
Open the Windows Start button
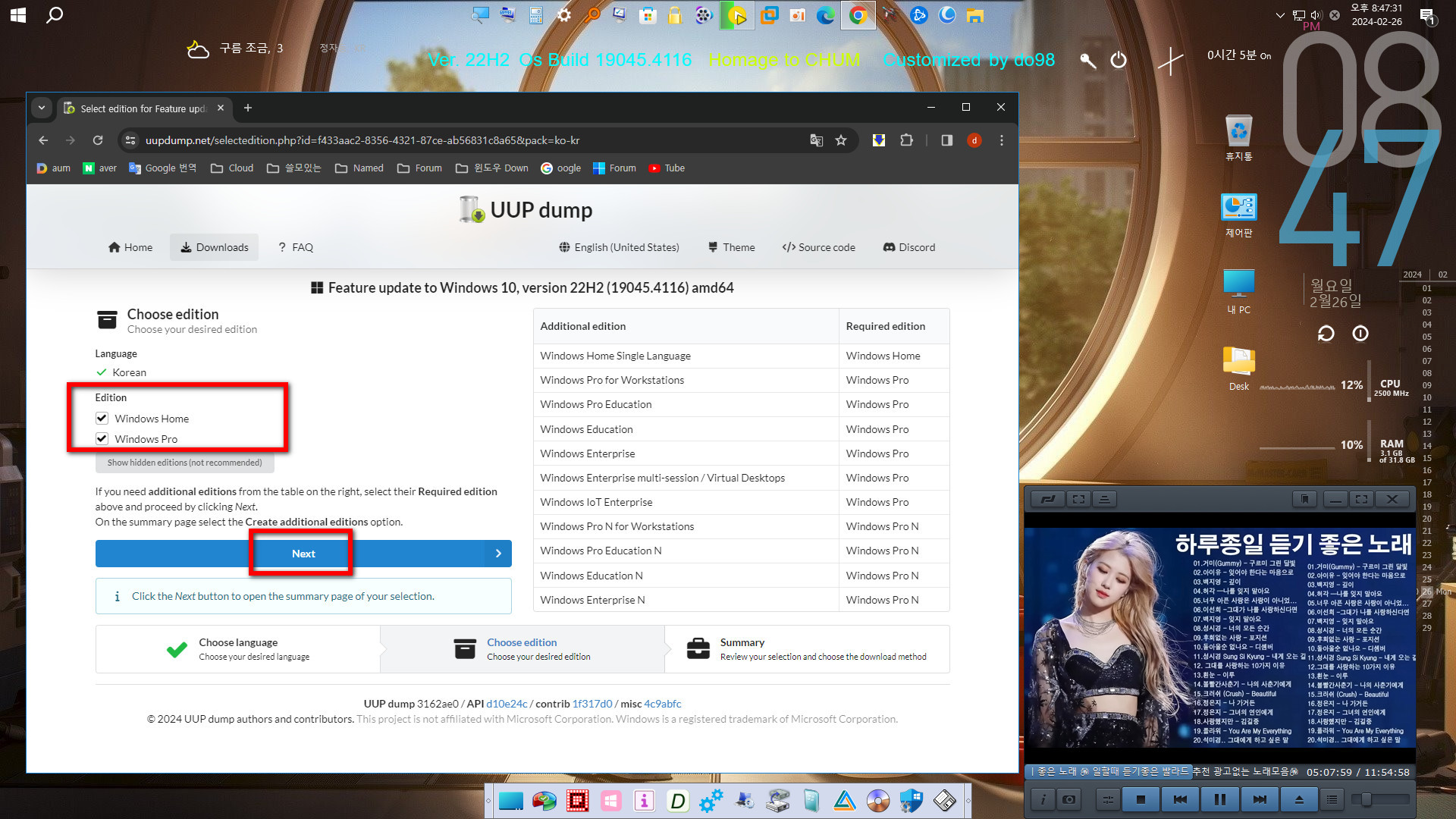click(18, 14)
